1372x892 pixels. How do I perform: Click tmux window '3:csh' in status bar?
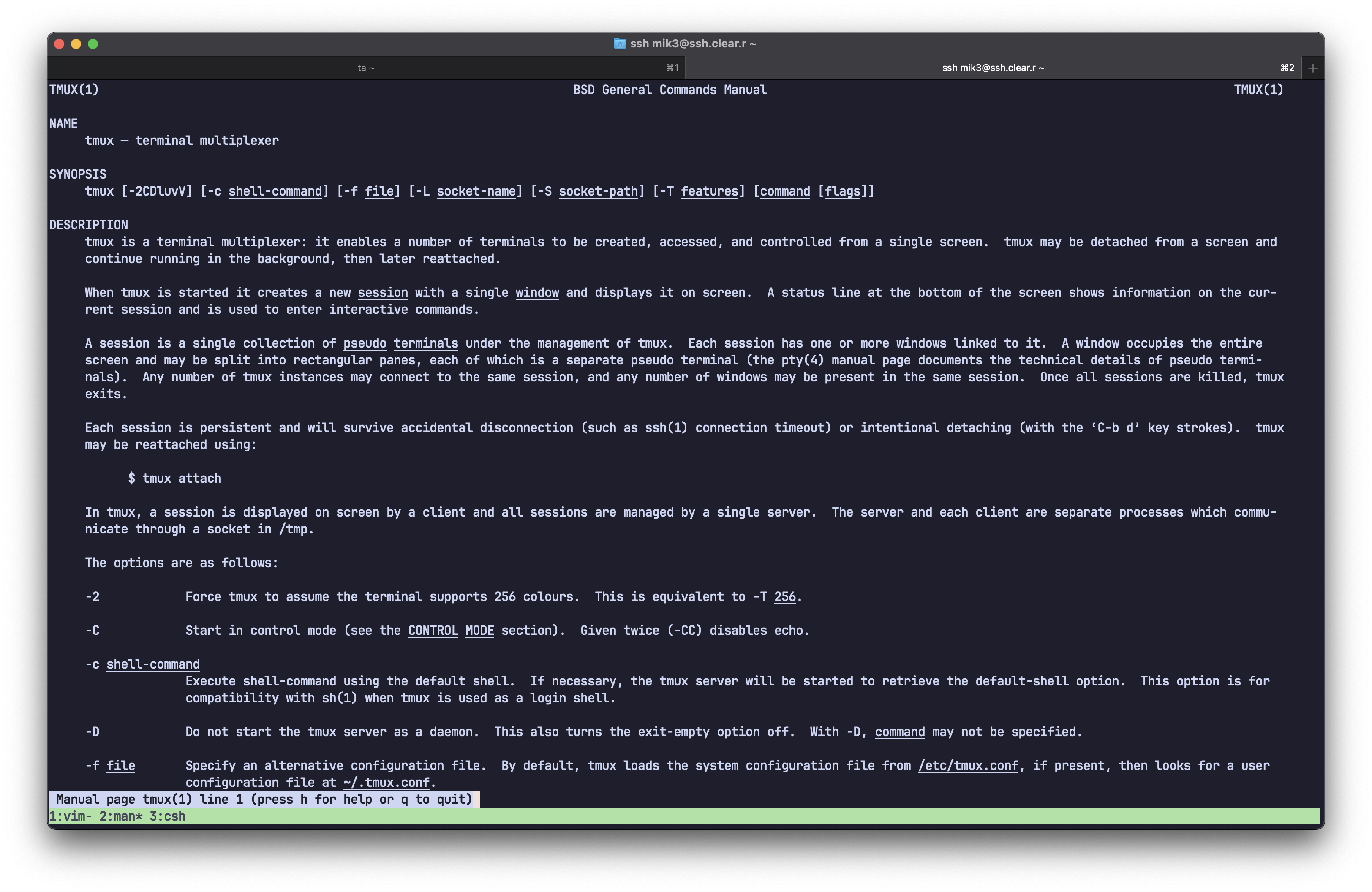click(167, 816)
